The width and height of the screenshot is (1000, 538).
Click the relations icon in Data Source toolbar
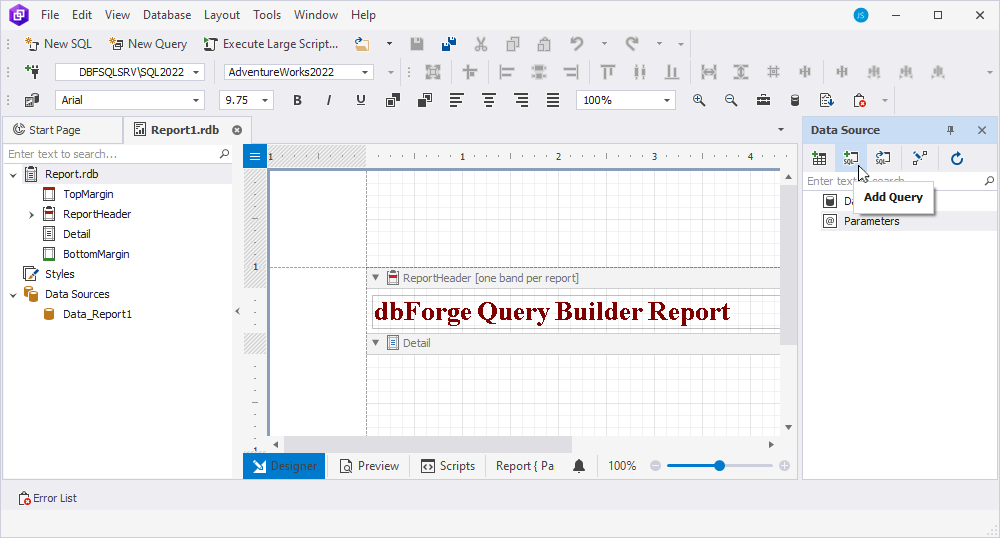click(920, 158)
